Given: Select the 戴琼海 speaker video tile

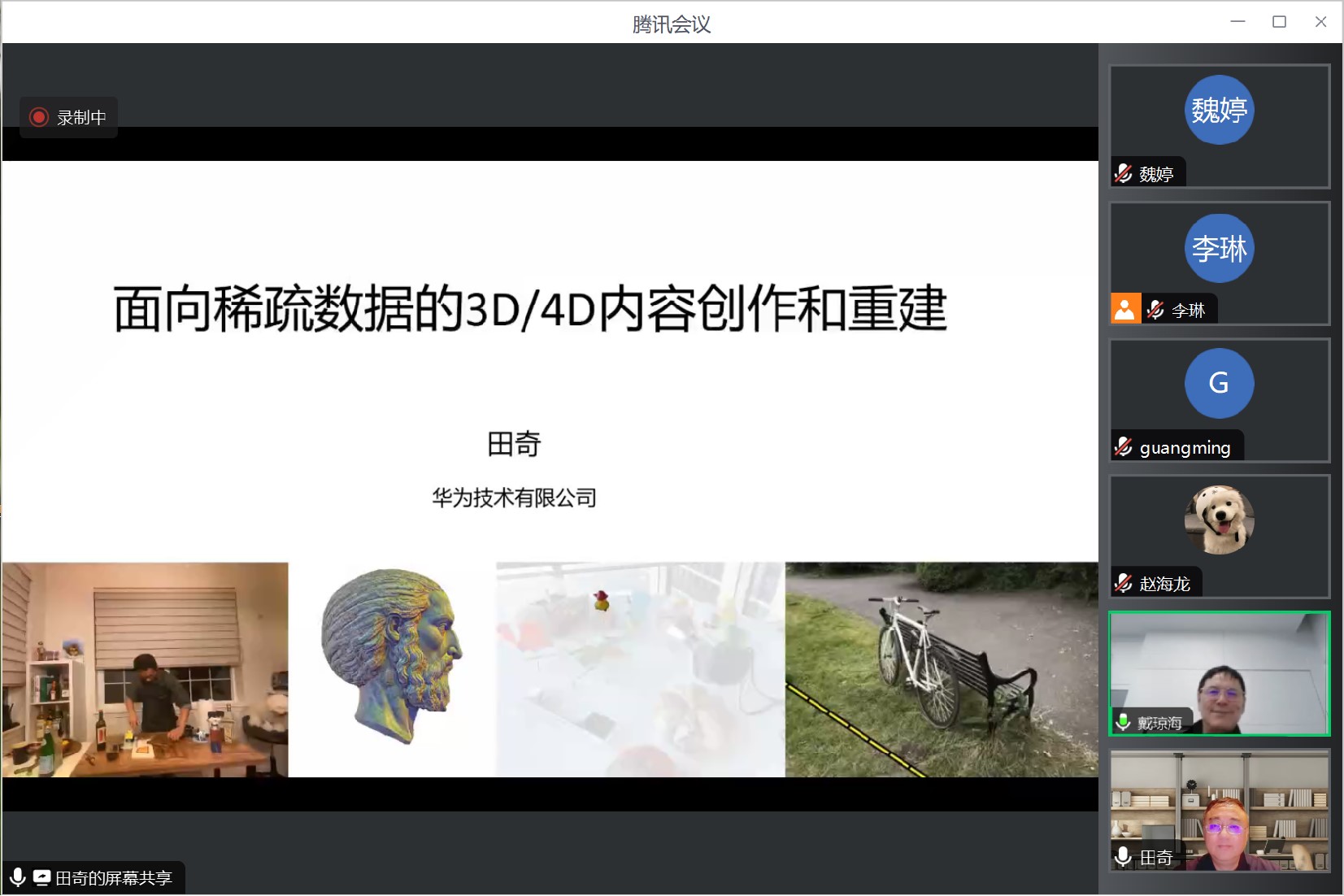Looking at the screenshot, I should tap(1219, 673).
